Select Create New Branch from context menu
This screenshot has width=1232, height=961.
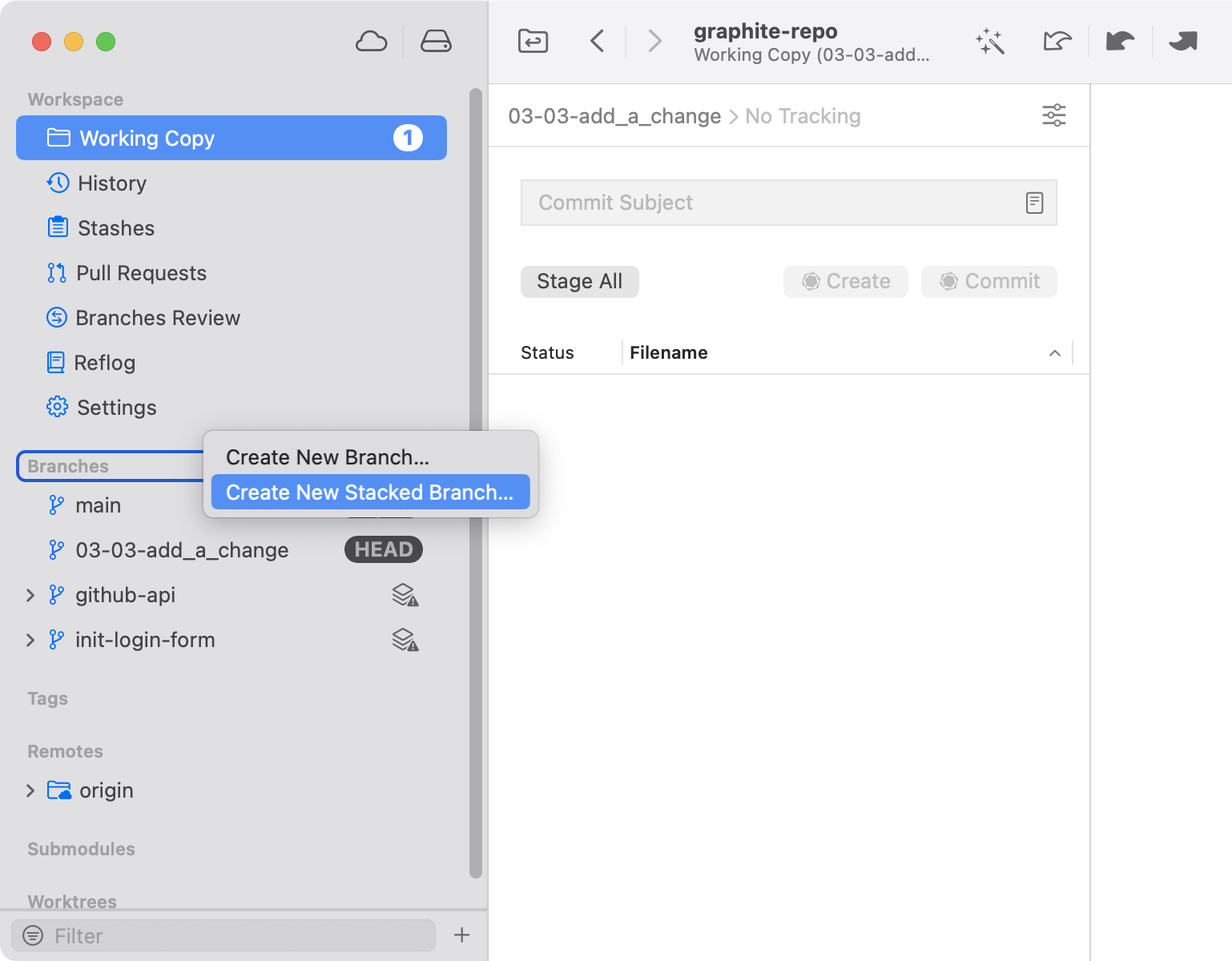tap(328, 457)
